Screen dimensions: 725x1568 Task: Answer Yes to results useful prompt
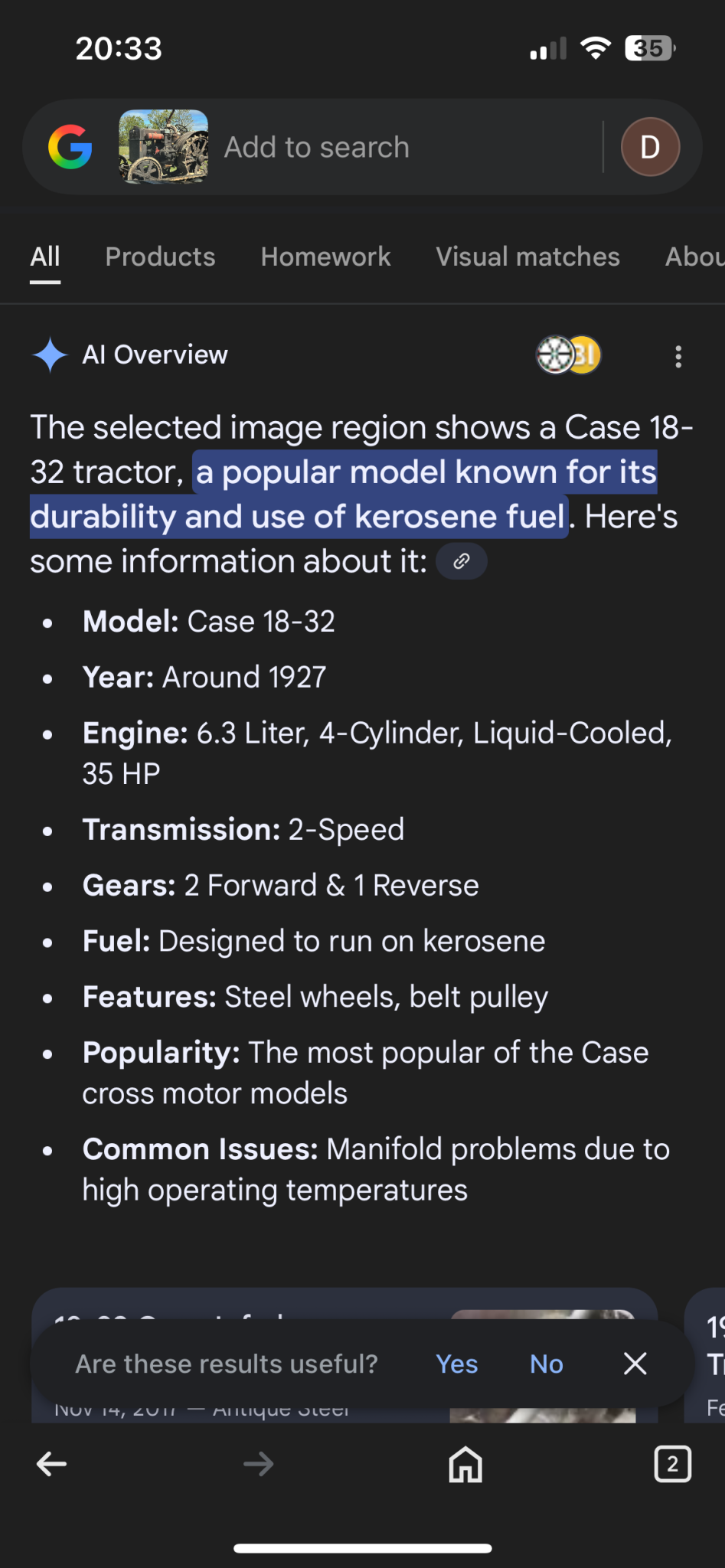pos(456,1364)
